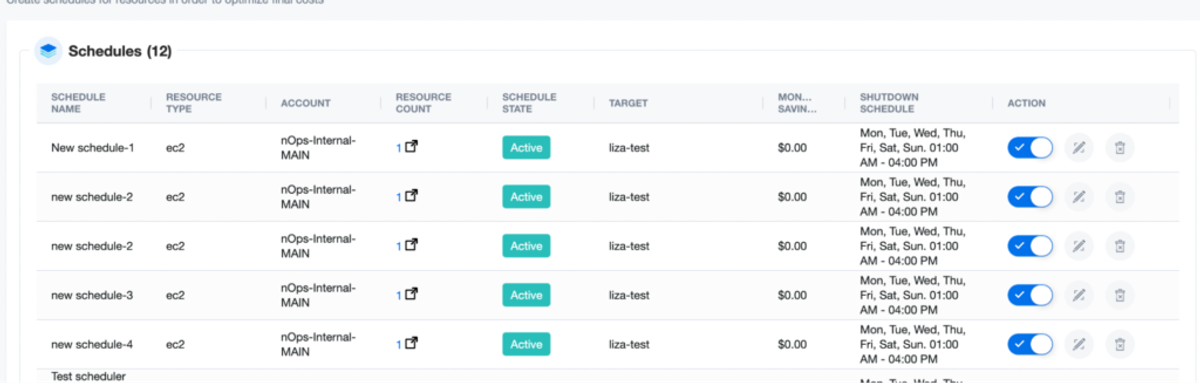Sort by Schedule Name column header

click(x=79, y=103)
